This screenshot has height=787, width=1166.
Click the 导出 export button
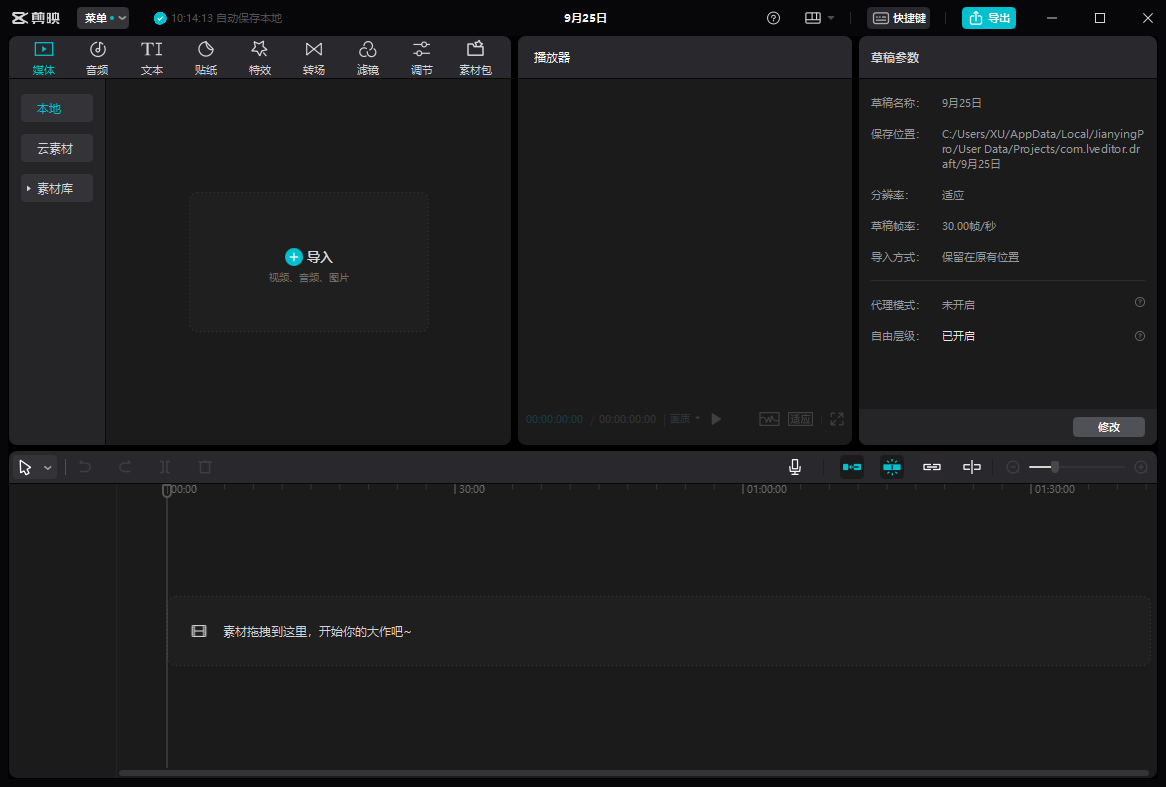point(988,18)
